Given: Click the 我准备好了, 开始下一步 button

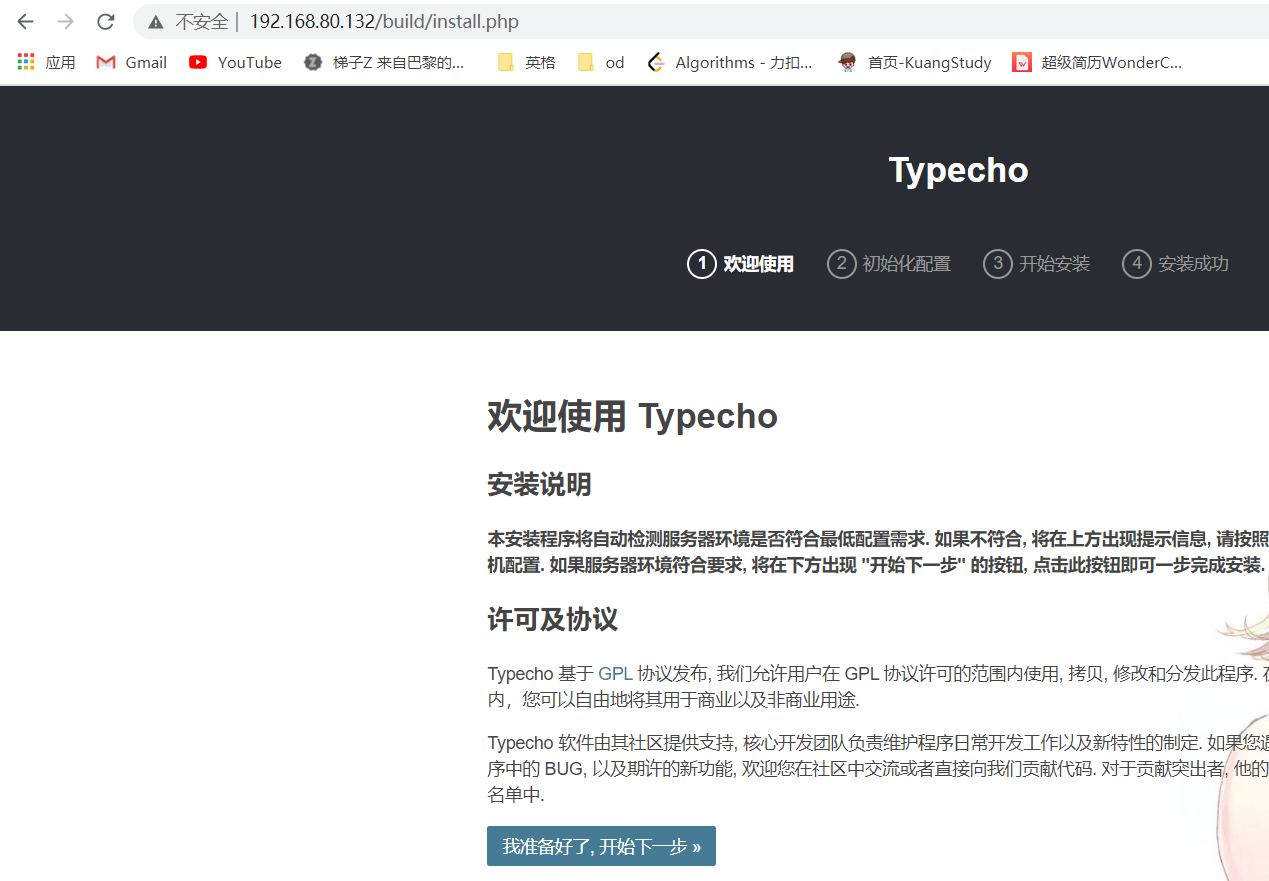Looking at the screenshot, I should (x=601, y=846).
